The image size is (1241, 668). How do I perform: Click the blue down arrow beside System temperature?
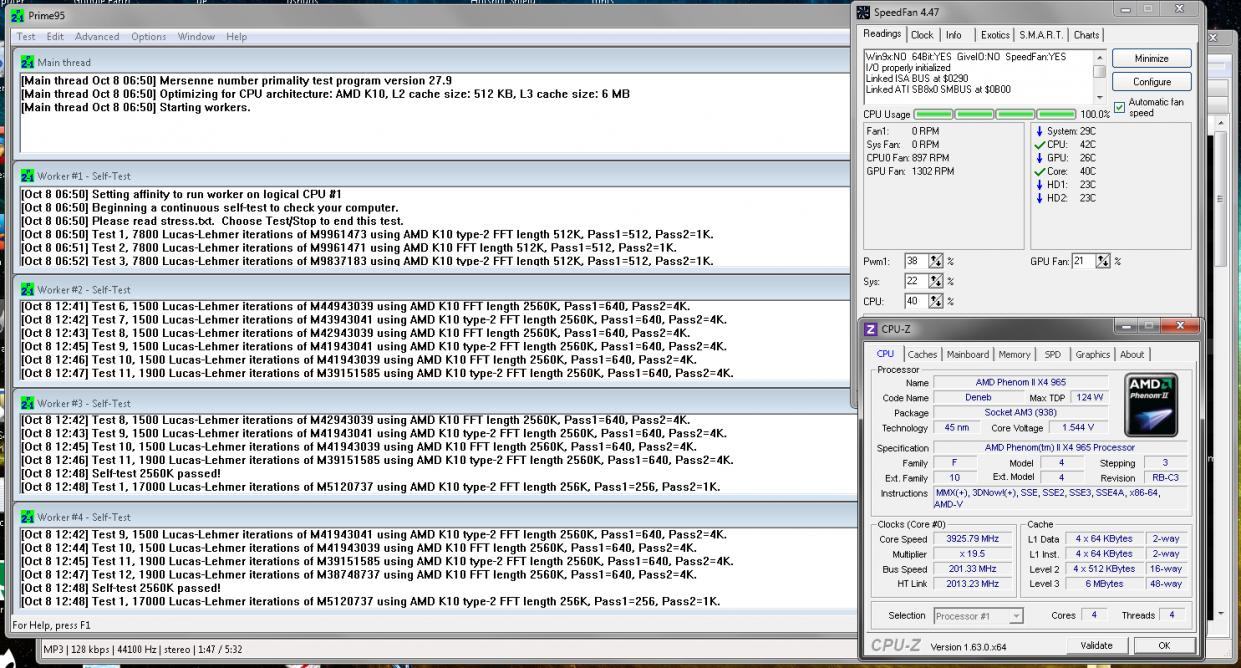[x=1040, y=131]
